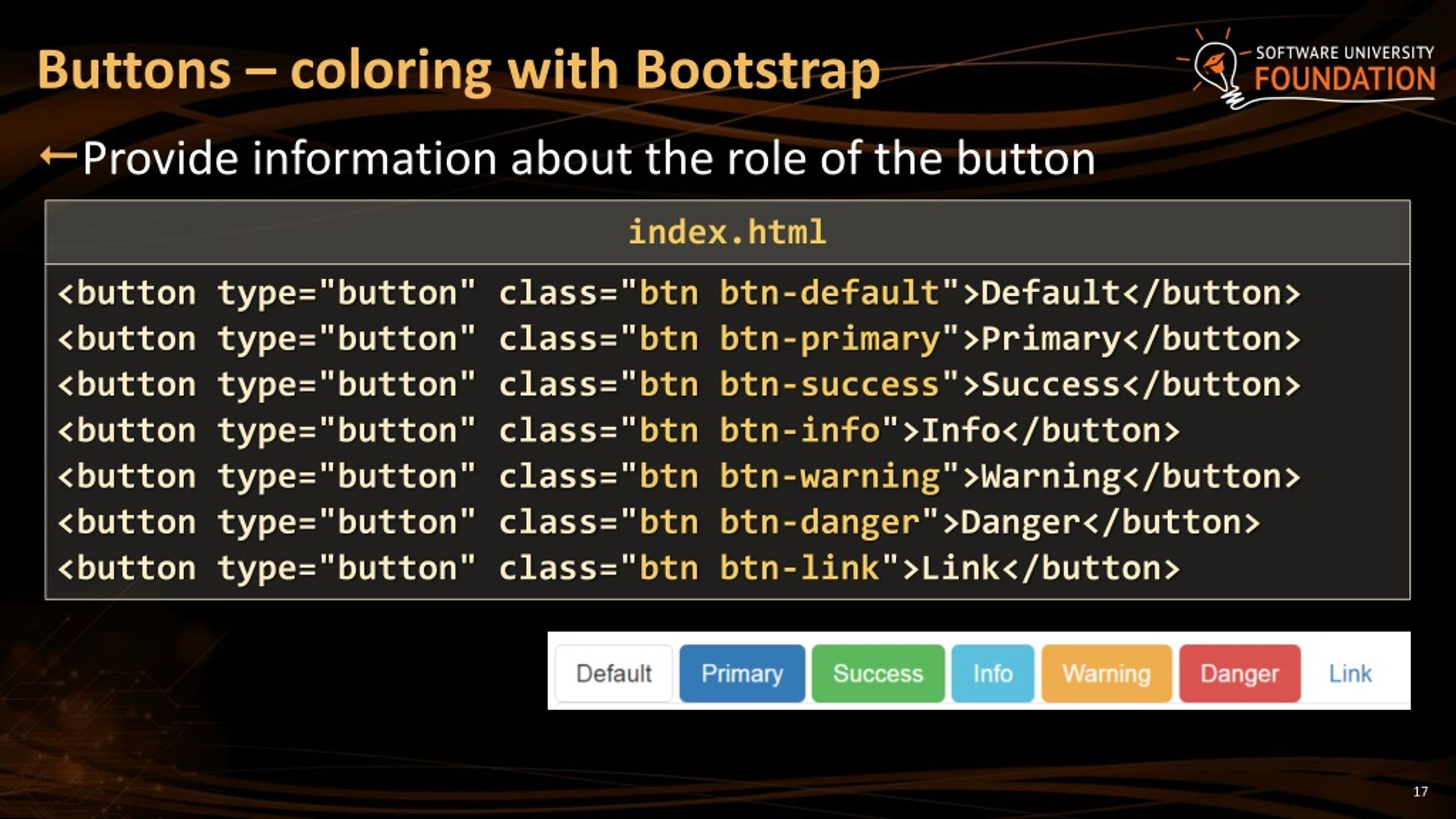Click the orange Warning button

[x=1107, y=673]
